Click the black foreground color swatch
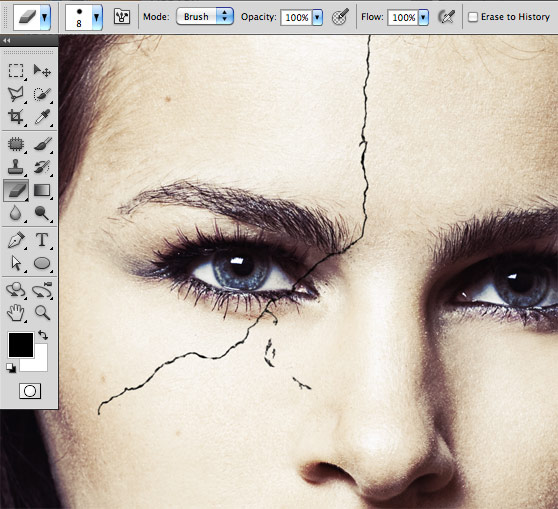Screen dimensions: 558x509 (x=21, y=345)
